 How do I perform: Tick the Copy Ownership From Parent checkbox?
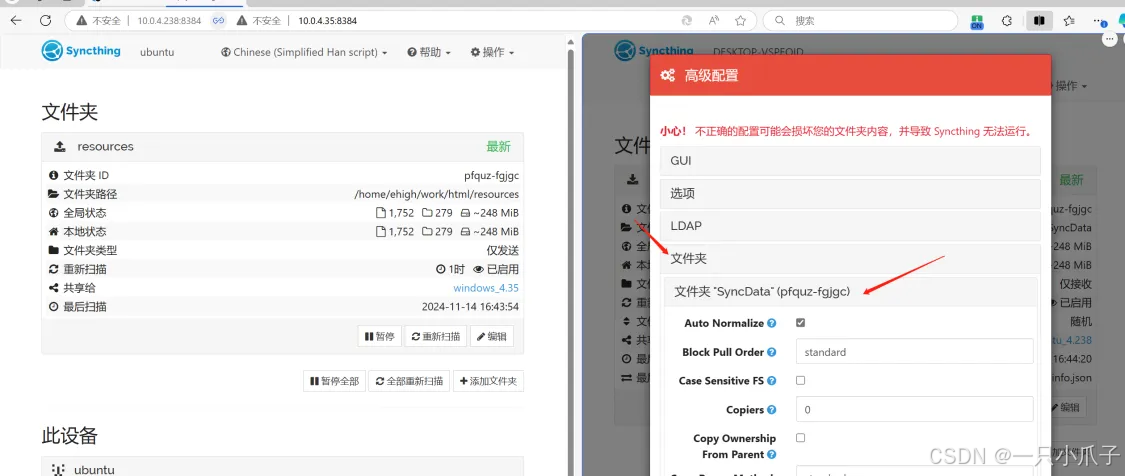pos(801,438)
